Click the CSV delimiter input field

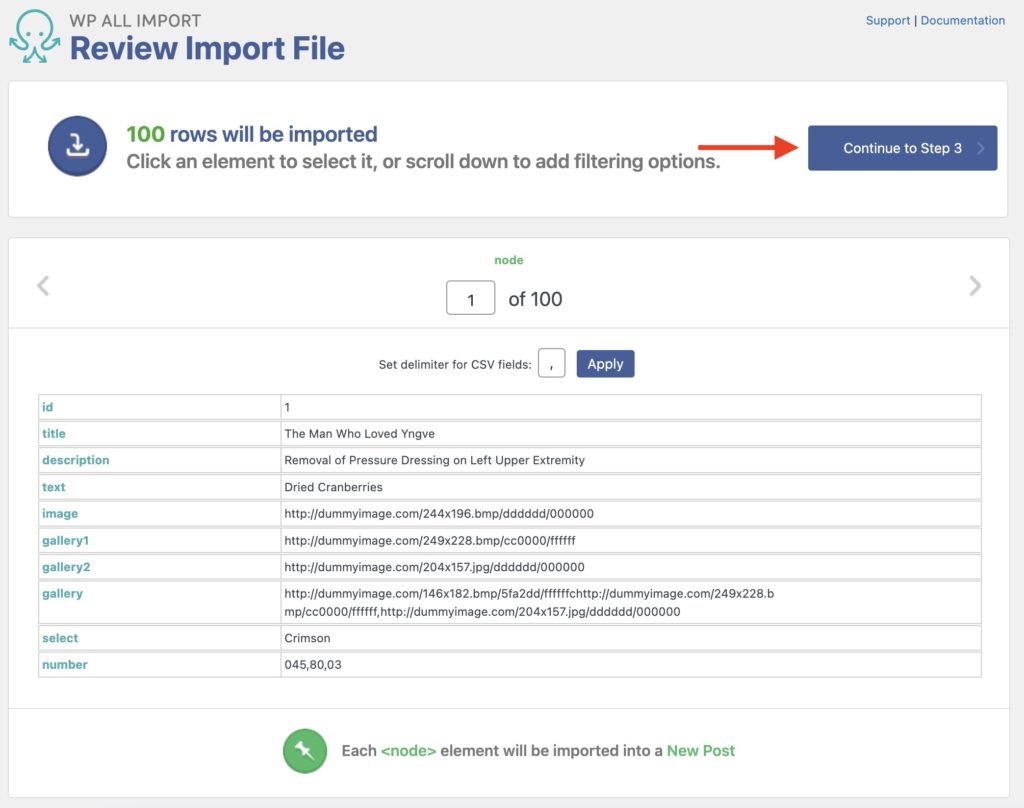tap(551, 363)
